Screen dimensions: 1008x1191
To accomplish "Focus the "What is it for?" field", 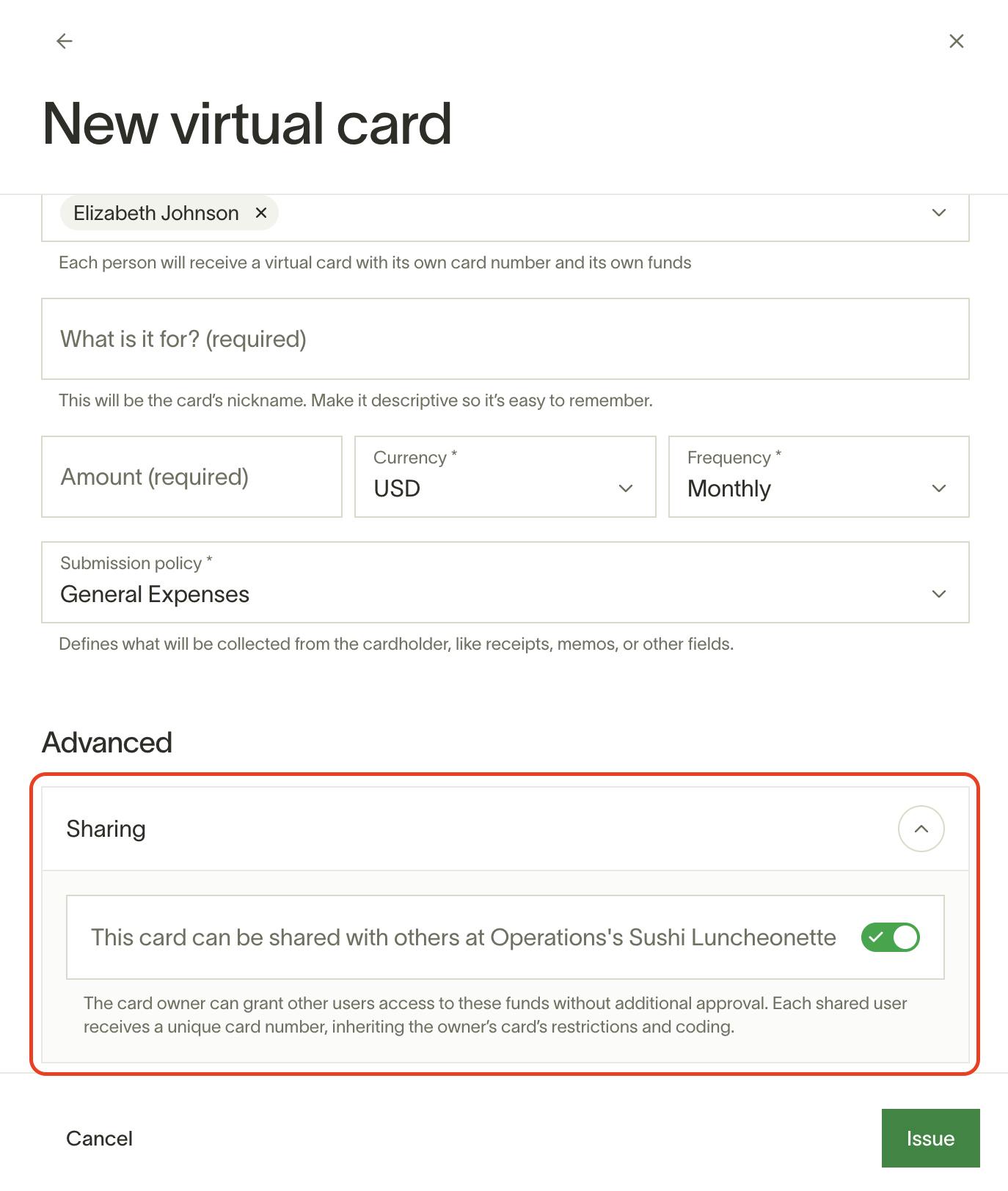I will pyautogui.click(x=505, y=339).
